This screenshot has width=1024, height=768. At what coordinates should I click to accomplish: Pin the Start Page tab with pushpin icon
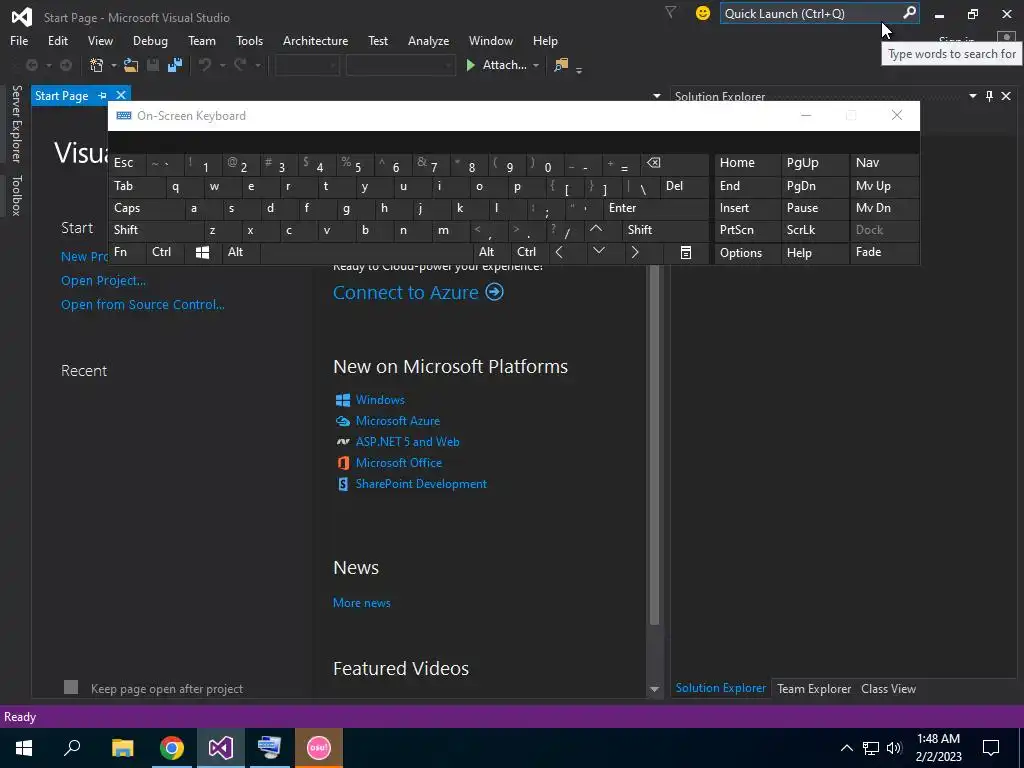[103, 96]
